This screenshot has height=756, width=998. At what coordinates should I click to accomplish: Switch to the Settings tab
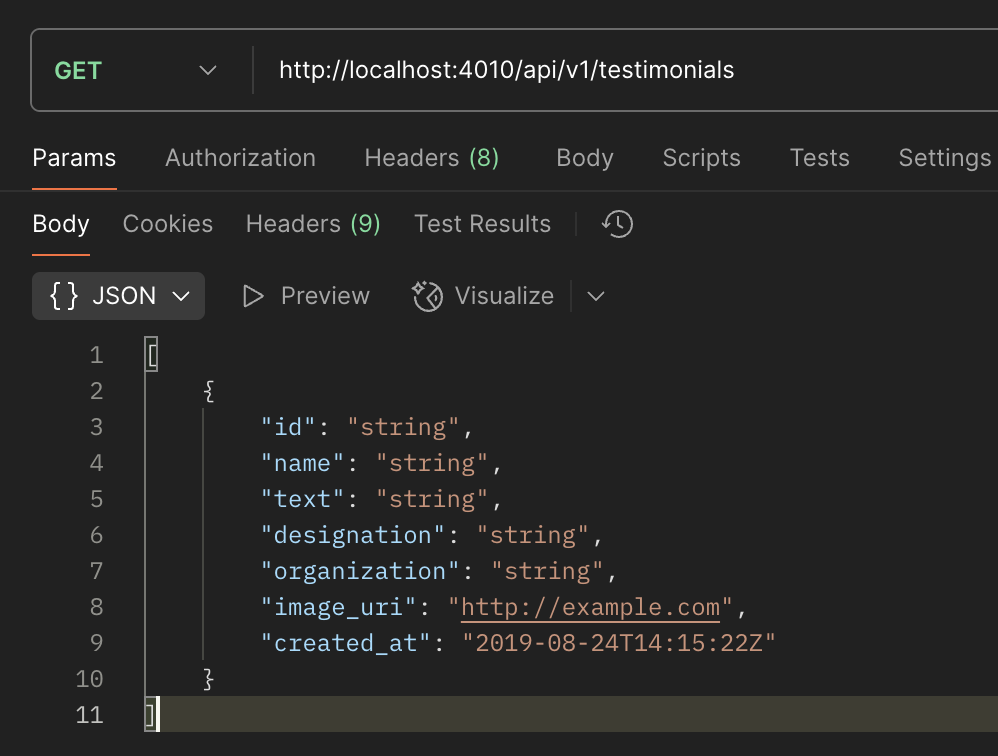[x=944, y=158]
